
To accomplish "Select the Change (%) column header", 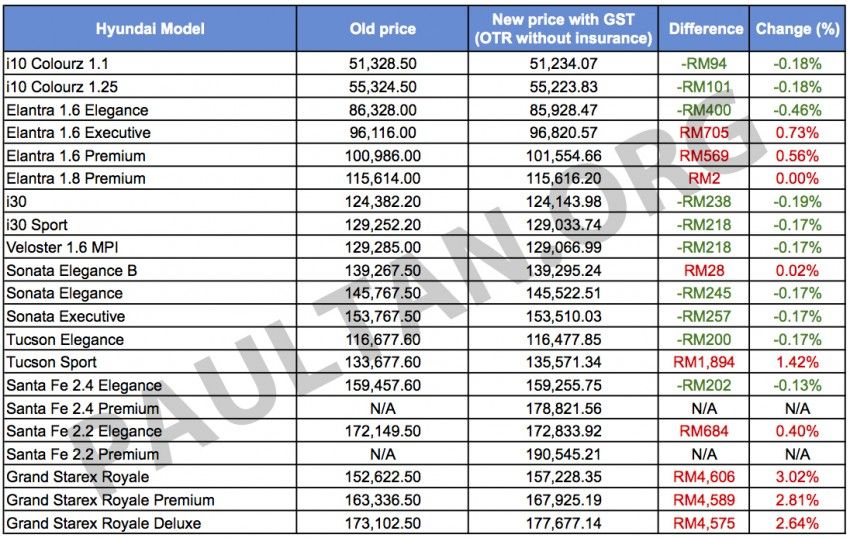I will (797, 29).
